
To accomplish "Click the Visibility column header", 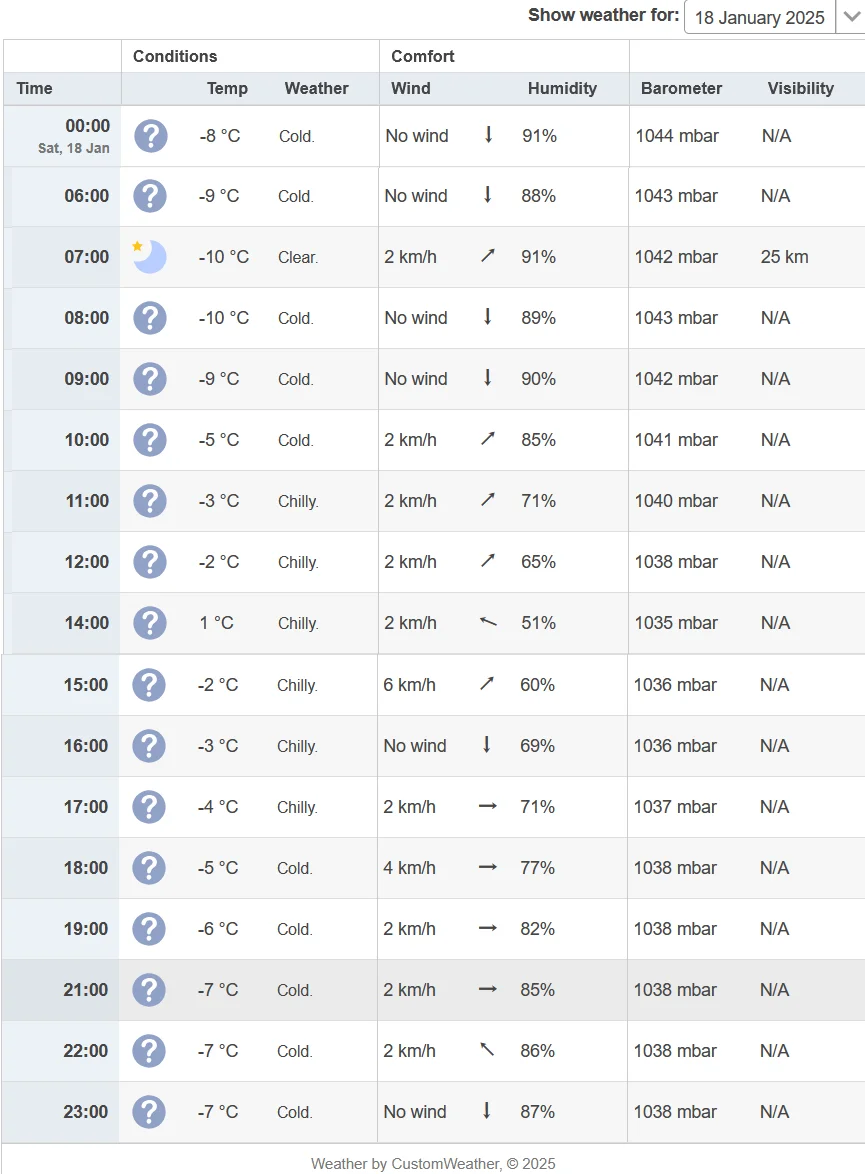I will [x=800, y=88].
